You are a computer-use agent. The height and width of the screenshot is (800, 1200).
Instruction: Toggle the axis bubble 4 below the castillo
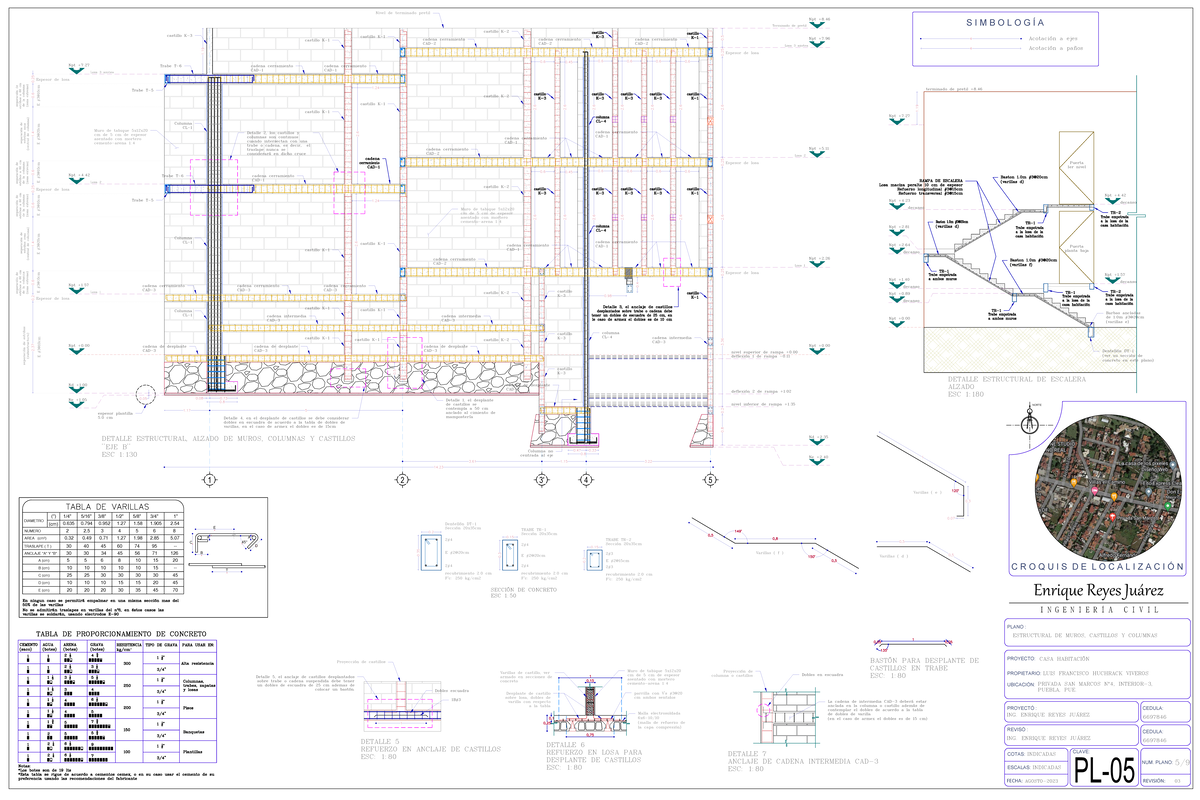click(x=584, y=481)
